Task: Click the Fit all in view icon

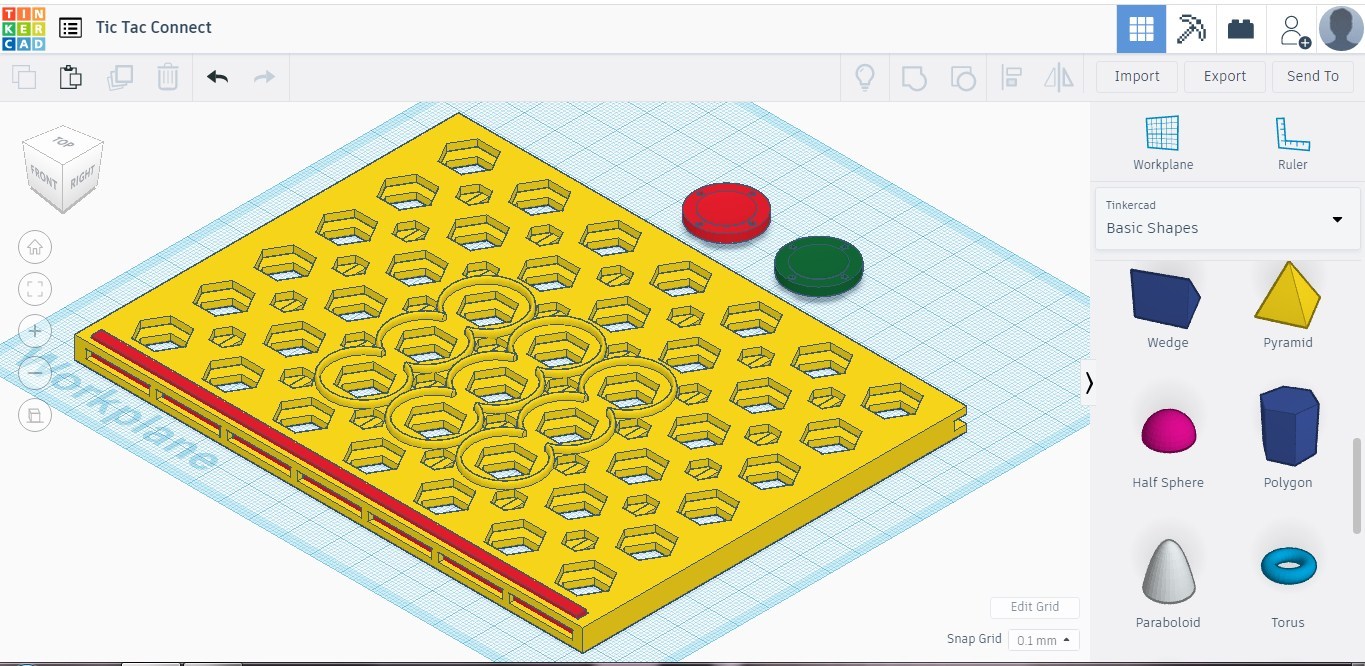Action: click(35, 290)
